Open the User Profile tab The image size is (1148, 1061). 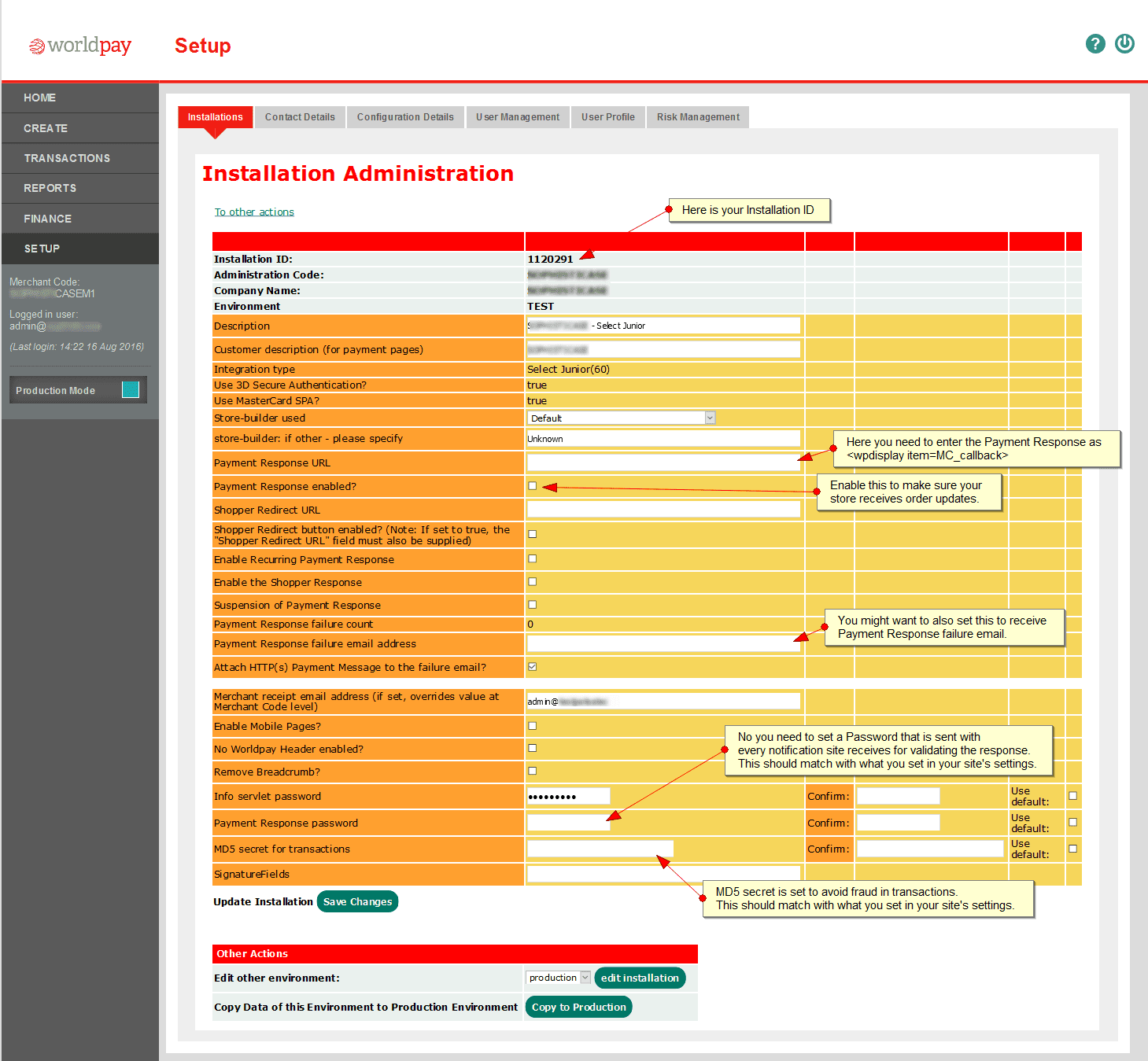608,117
